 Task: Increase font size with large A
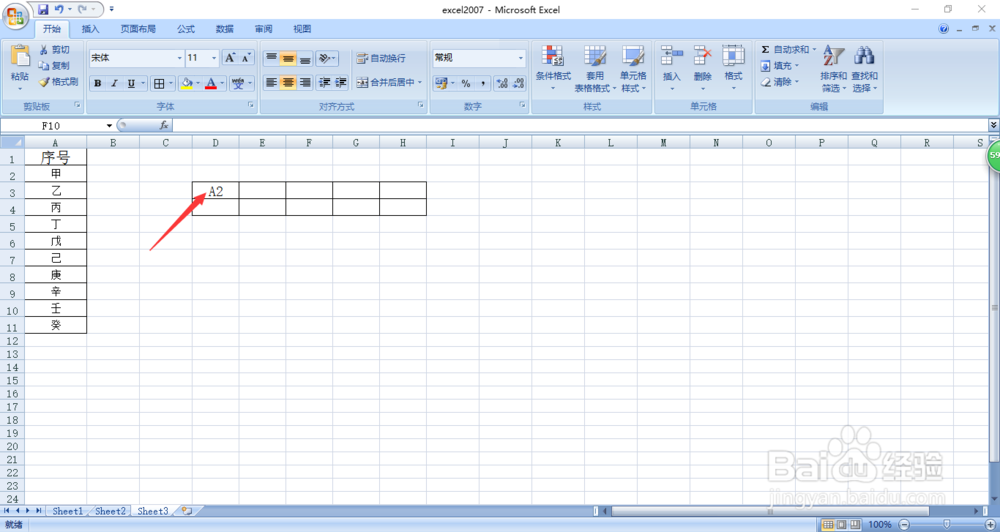tap(230, 58)
